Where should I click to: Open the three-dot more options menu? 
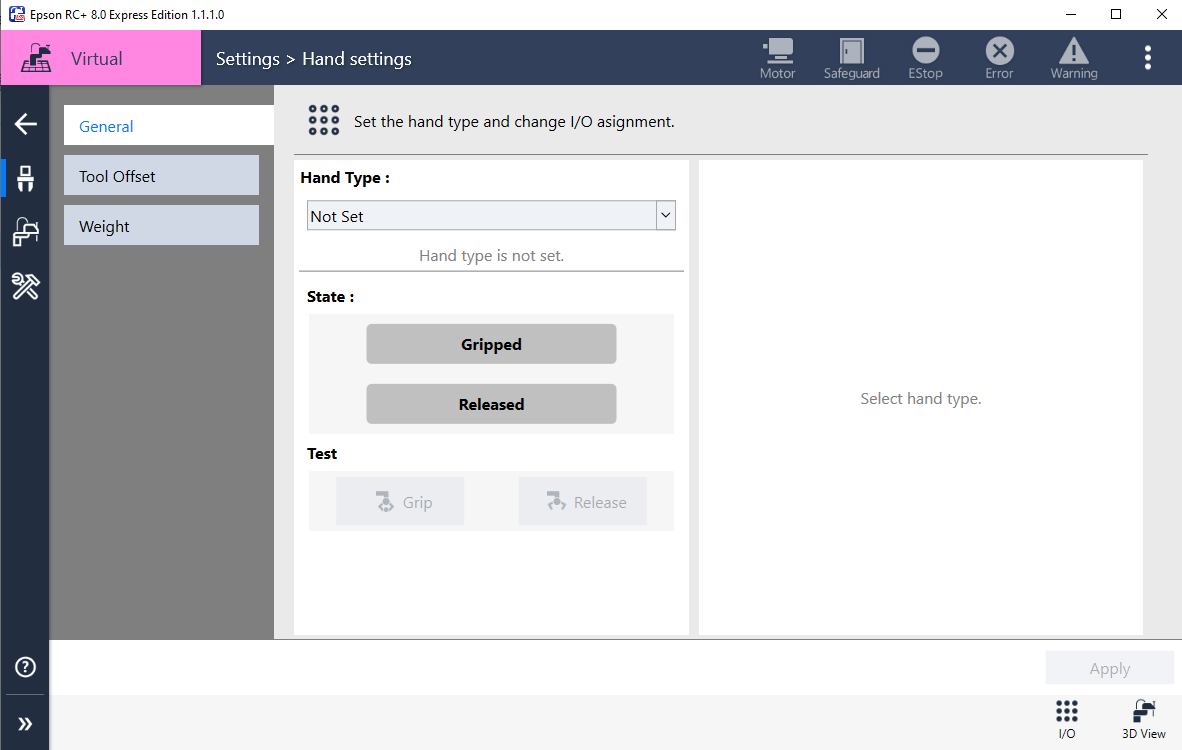click(x=1147, y=58)
